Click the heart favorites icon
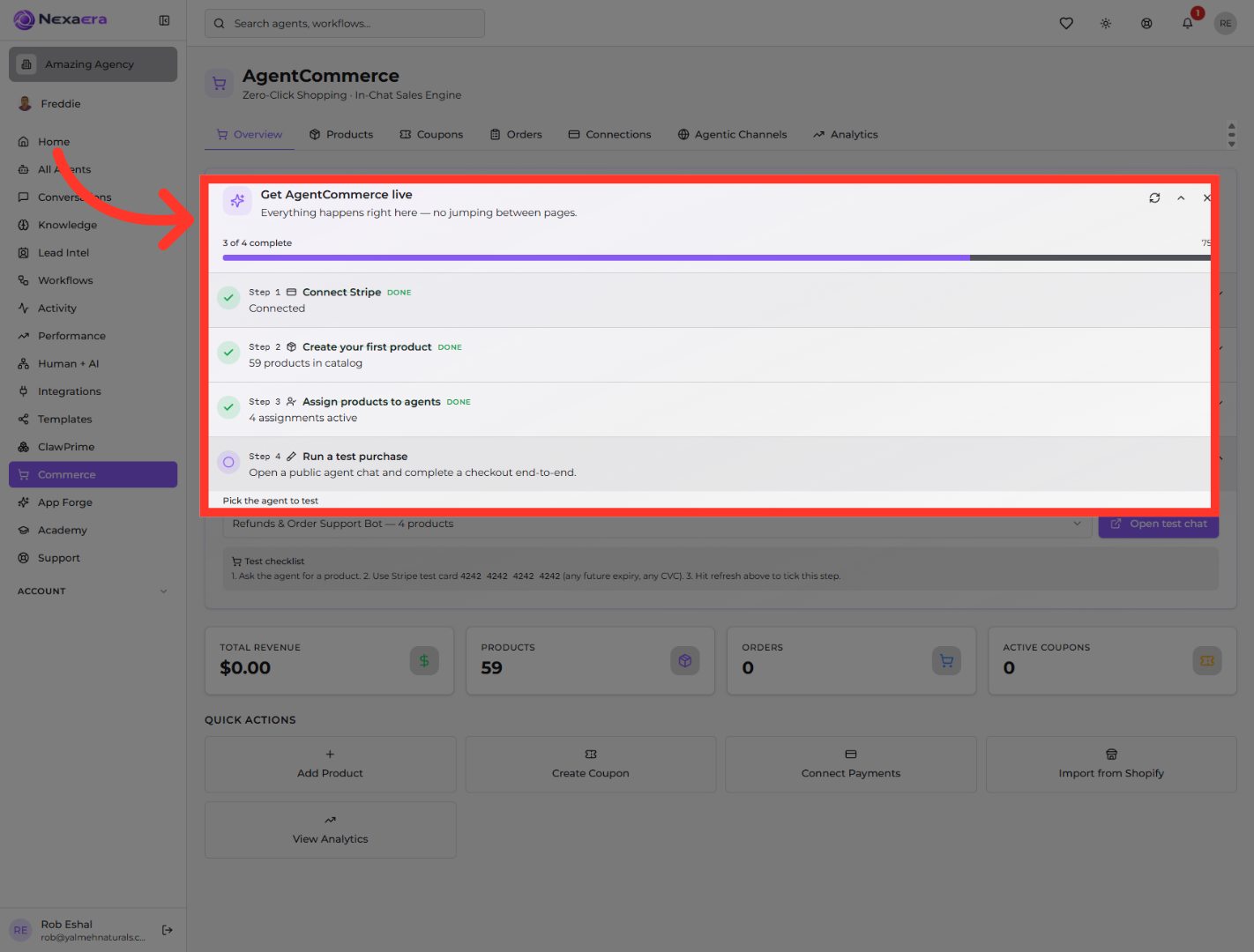Viewport: 1254px width, 952px height. coord(1066,24)
